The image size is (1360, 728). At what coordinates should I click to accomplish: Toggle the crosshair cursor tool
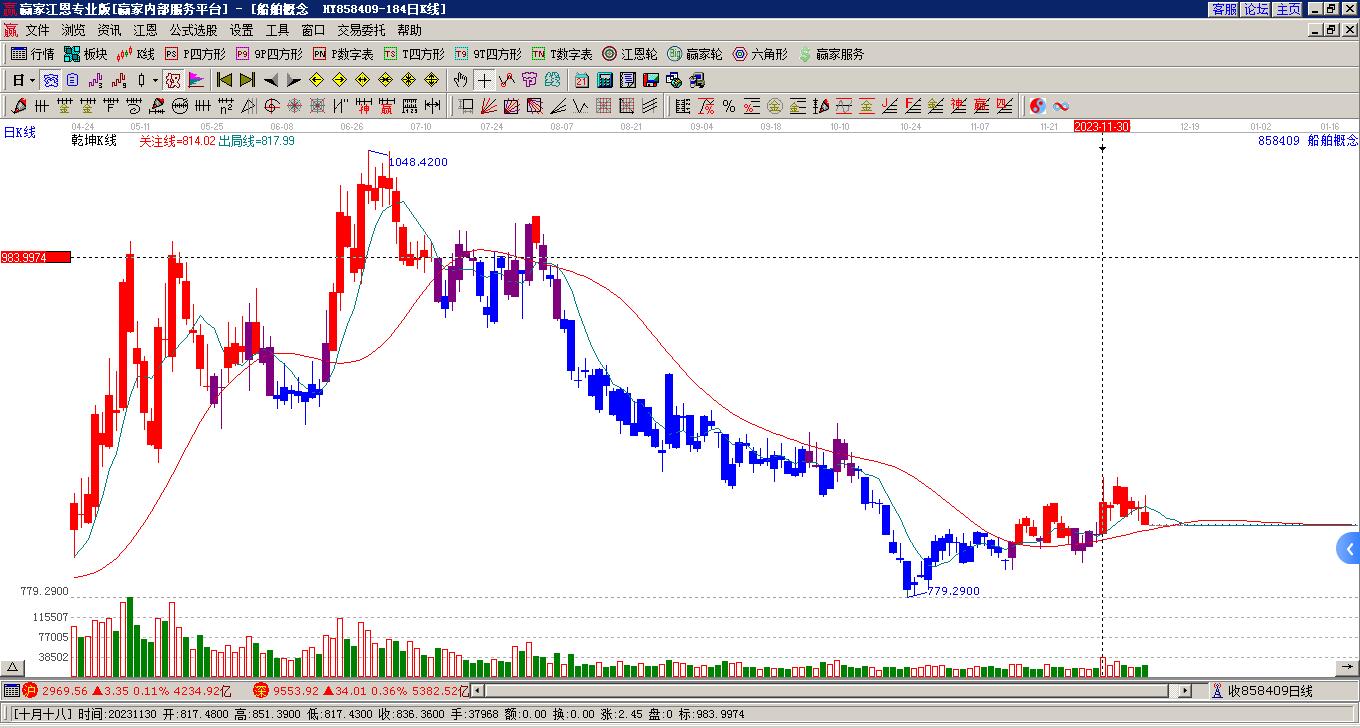[484, 80]
